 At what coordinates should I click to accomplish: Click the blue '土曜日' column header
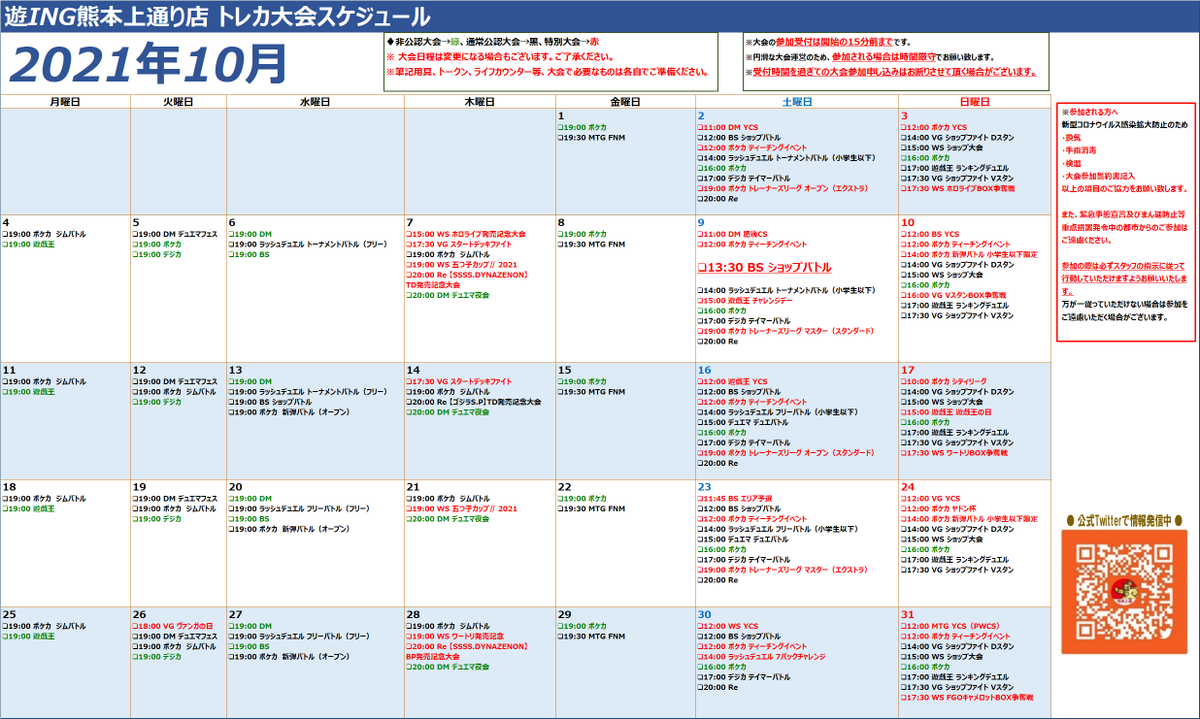797,102
